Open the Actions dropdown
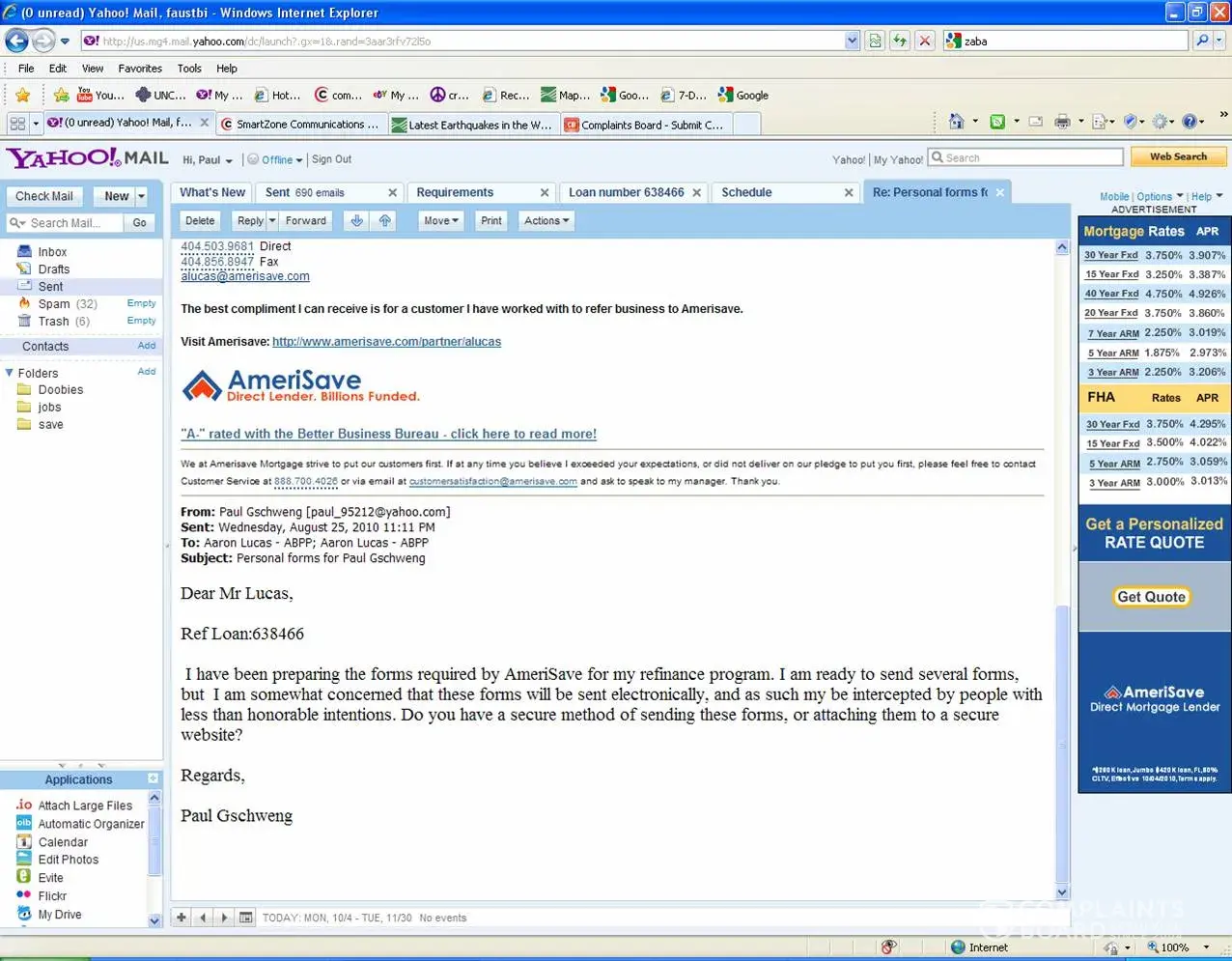Screen dimensions: 1232x961 (546, 220)
